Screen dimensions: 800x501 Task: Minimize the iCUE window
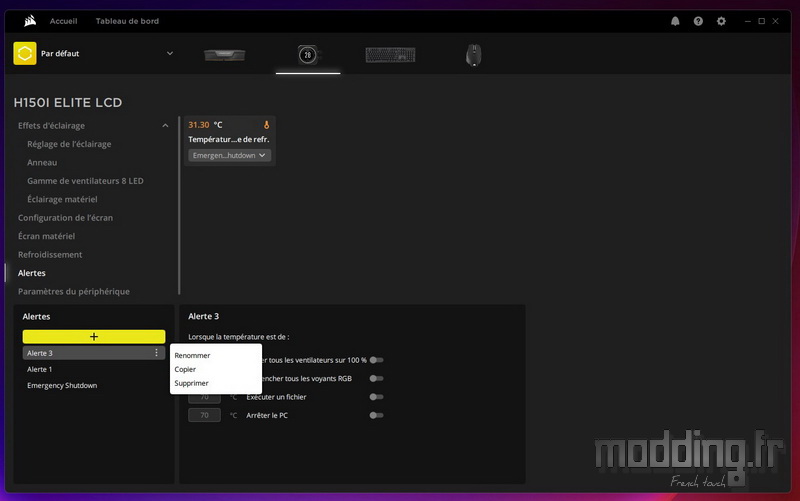[747, 21]
